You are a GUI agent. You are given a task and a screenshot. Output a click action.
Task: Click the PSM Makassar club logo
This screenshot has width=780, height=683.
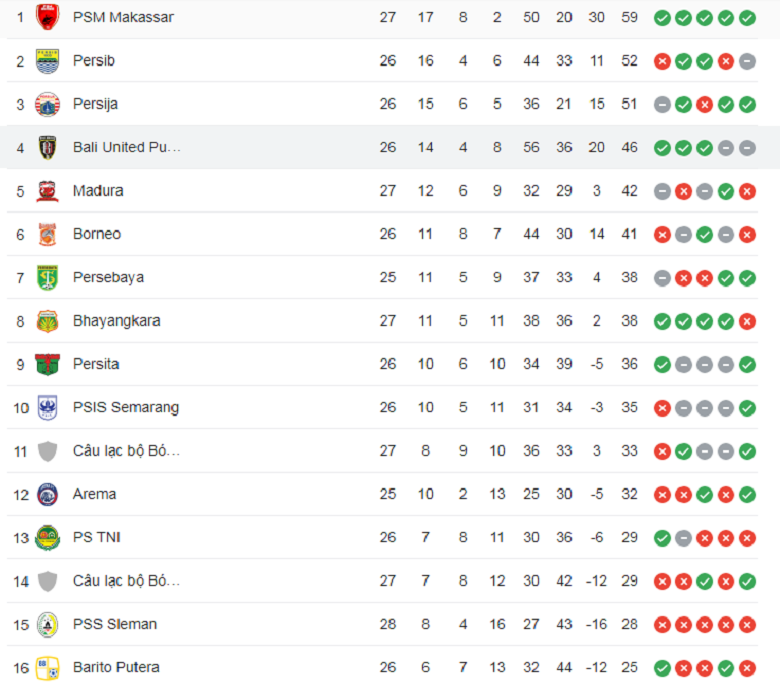click(x=47, y=17)
